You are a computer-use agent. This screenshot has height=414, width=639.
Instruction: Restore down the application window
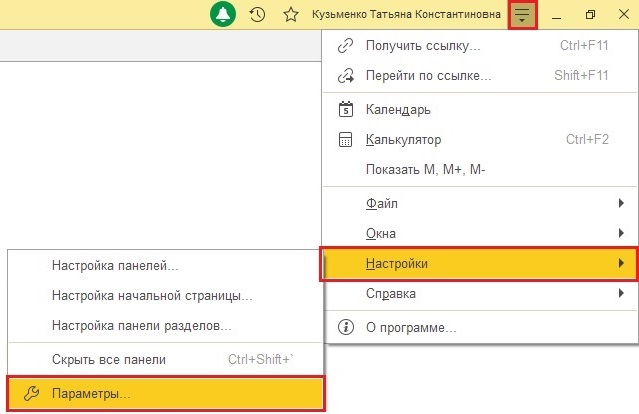tap(590, 15)
